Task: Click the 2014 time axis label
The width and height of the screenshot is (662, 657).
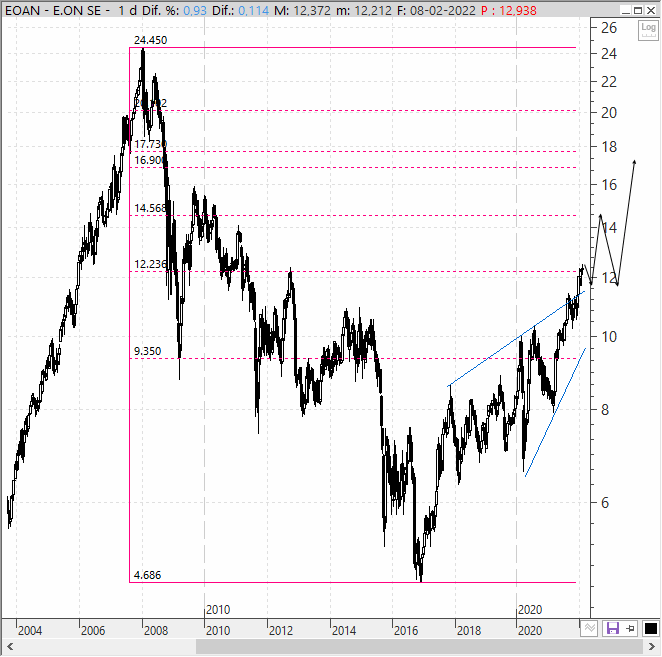Action: pos(344,631)
